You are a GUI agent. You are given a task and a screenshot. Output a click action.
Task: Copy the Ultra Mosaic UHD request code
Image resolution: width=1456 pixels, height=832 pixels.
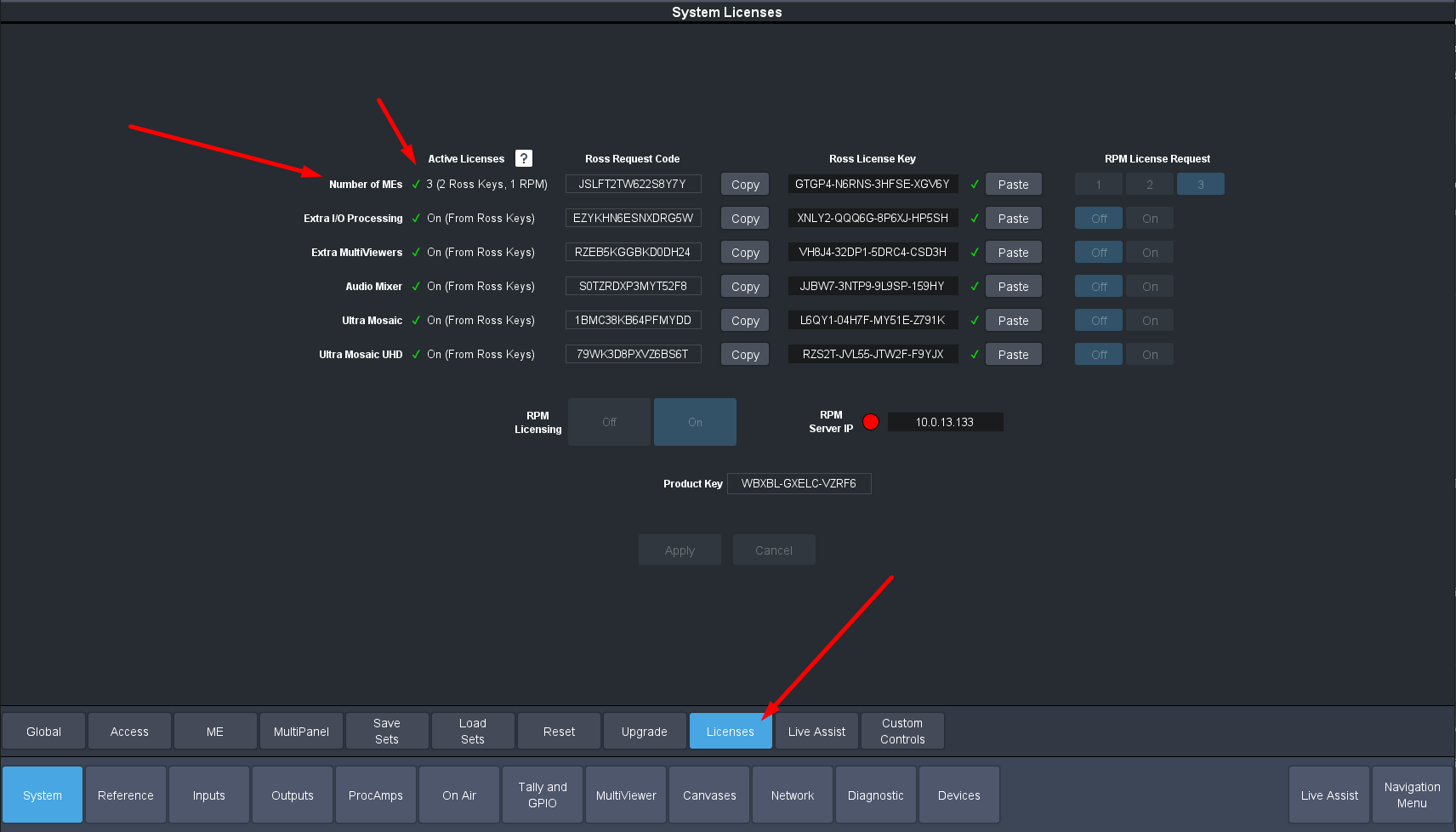pyautogui.click(x=745, y=354)
